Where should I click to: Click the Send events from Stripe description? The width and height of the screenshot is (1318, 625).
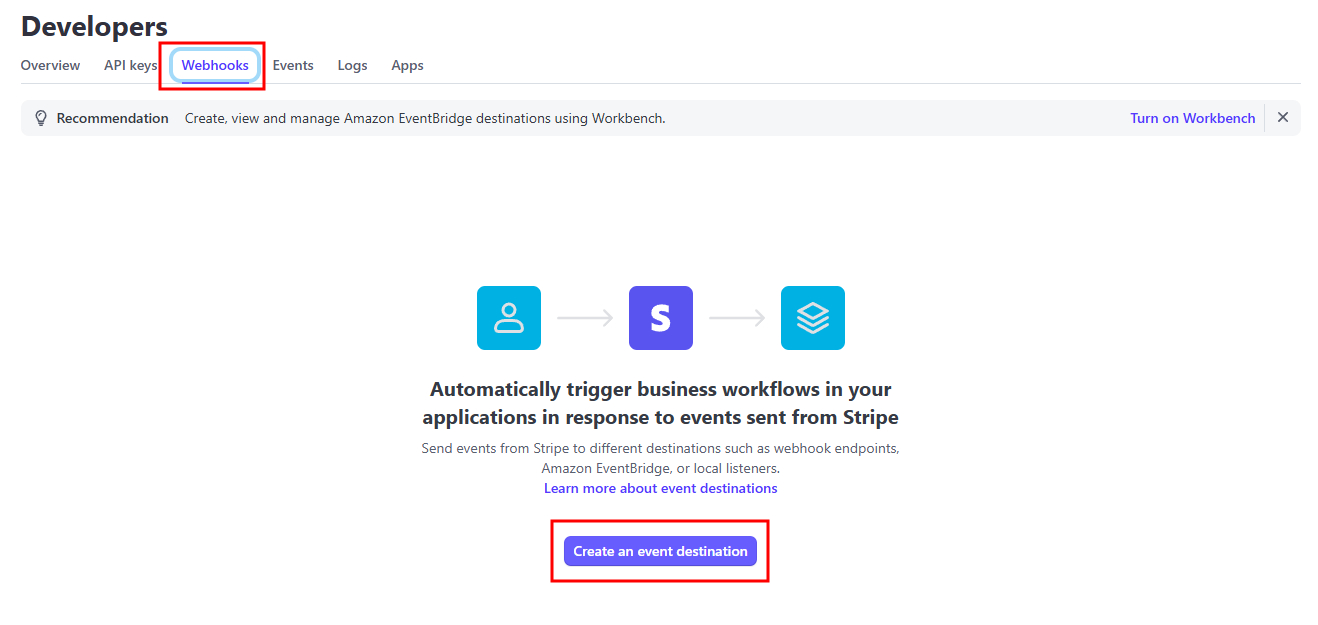tap(660, 458)
